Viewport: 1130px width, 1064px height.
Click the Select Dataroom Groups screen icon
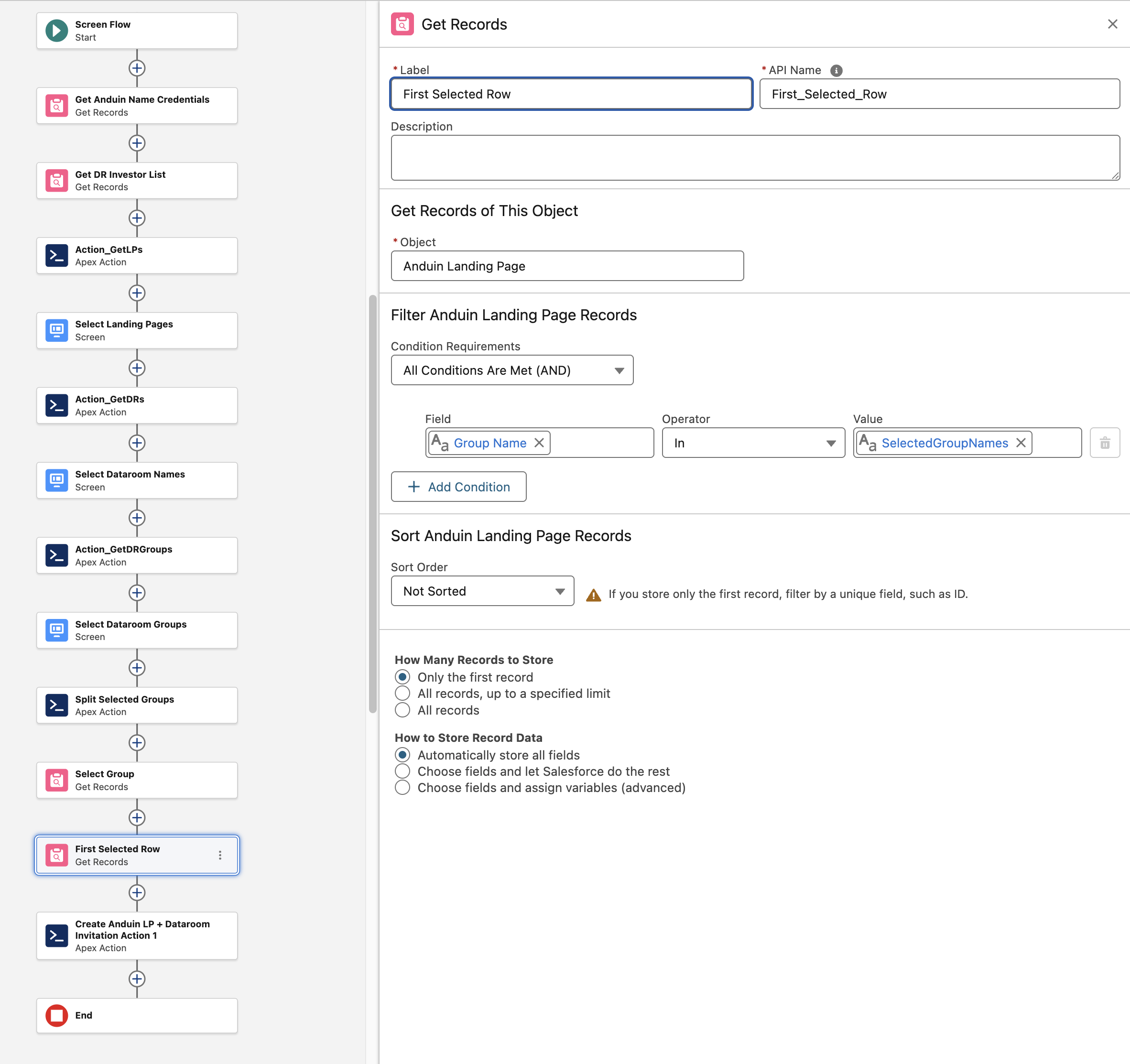[57, 630]
